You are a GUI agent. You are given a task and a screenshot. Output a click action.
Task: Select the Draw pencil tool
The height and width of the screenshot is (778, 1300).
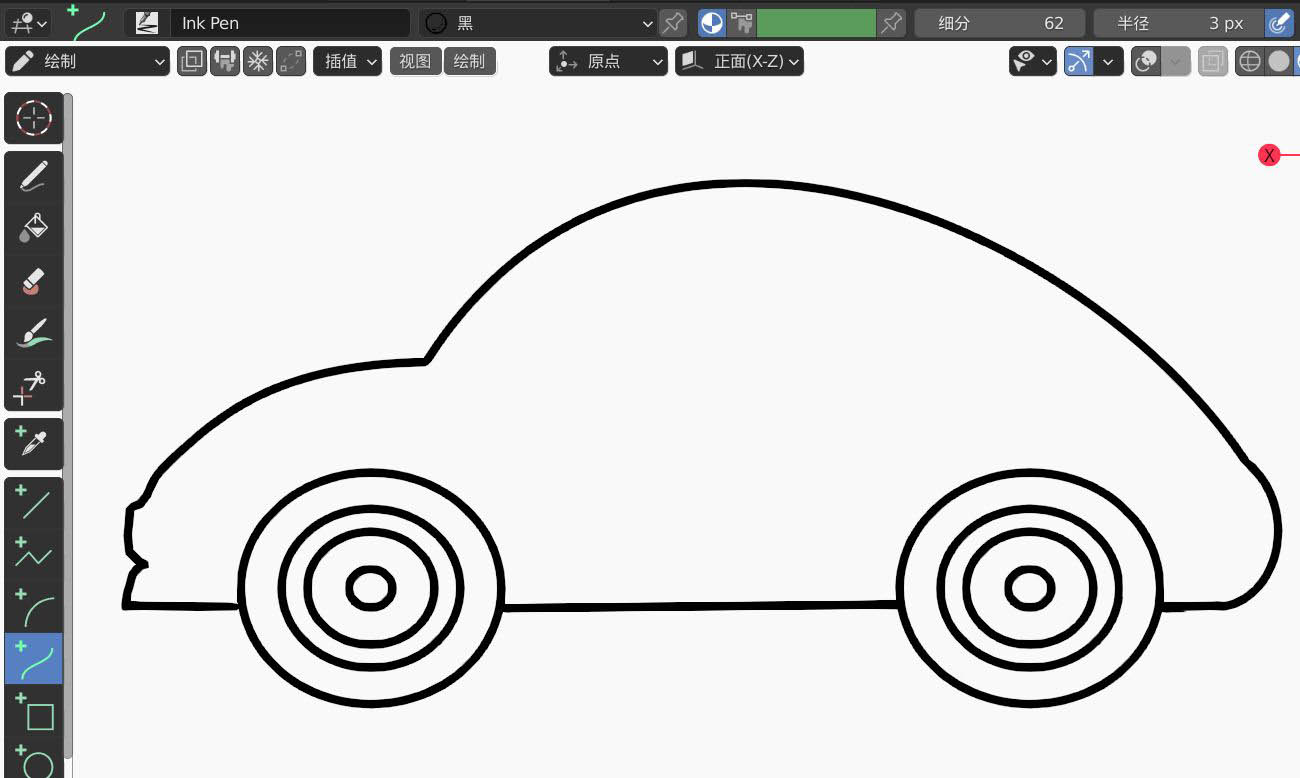[x=34, y=177]
